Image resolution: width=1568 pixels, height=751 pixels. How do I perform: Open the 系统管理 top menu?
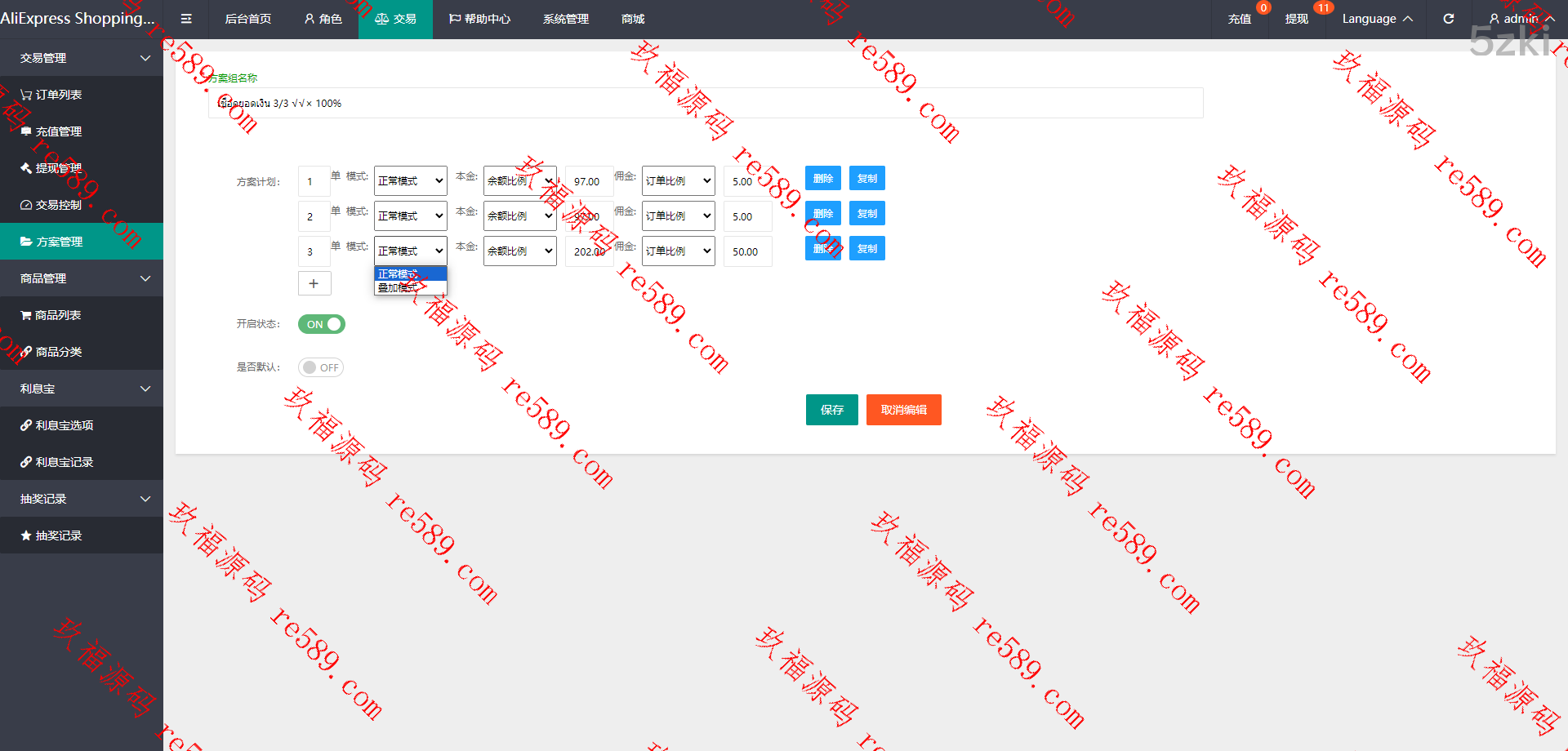pos(565,19)
